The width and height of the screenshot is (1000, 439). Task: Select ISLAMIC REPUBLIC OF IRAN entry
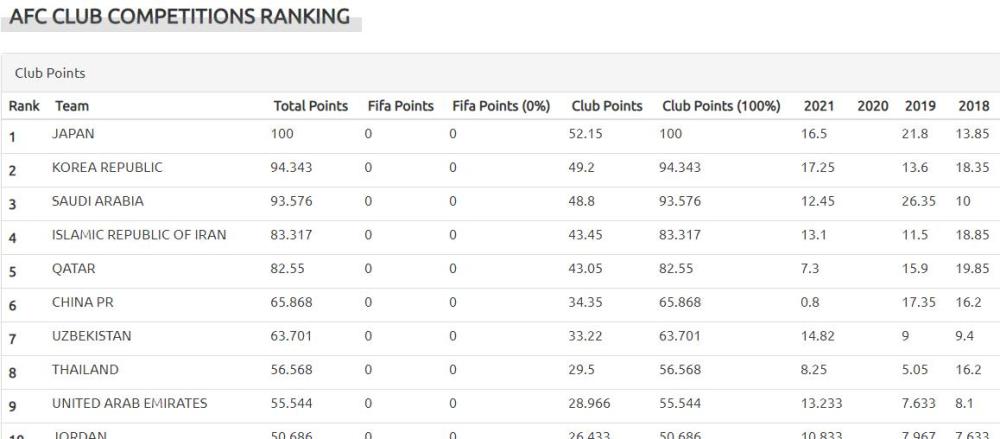139,235
